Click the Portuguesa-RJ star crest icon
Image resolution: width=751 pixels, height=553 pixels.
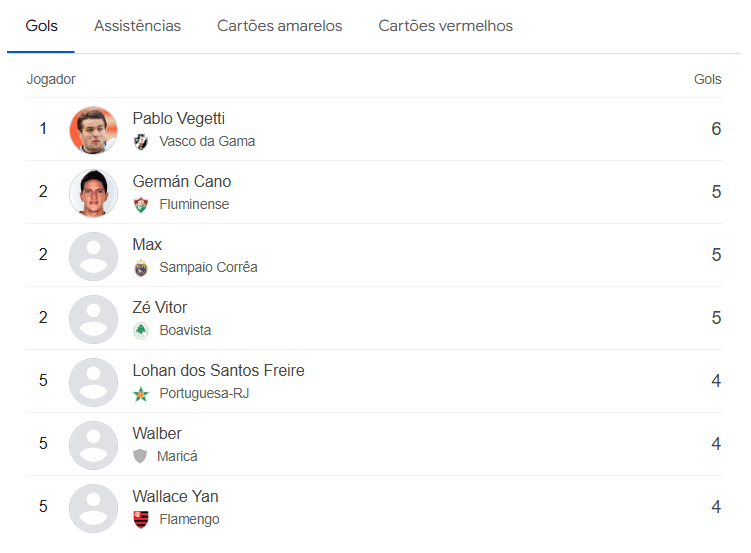(x=141, y=394)
